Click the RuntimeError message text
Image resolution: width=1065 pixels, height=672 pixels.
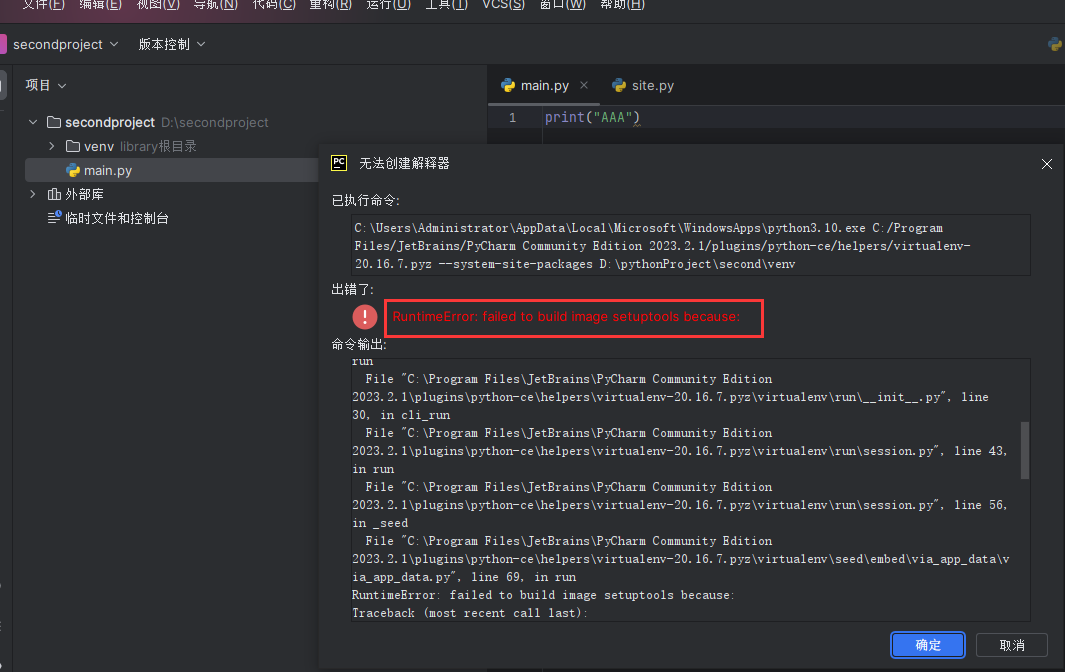pyautogui.click(x=566, y=317)
